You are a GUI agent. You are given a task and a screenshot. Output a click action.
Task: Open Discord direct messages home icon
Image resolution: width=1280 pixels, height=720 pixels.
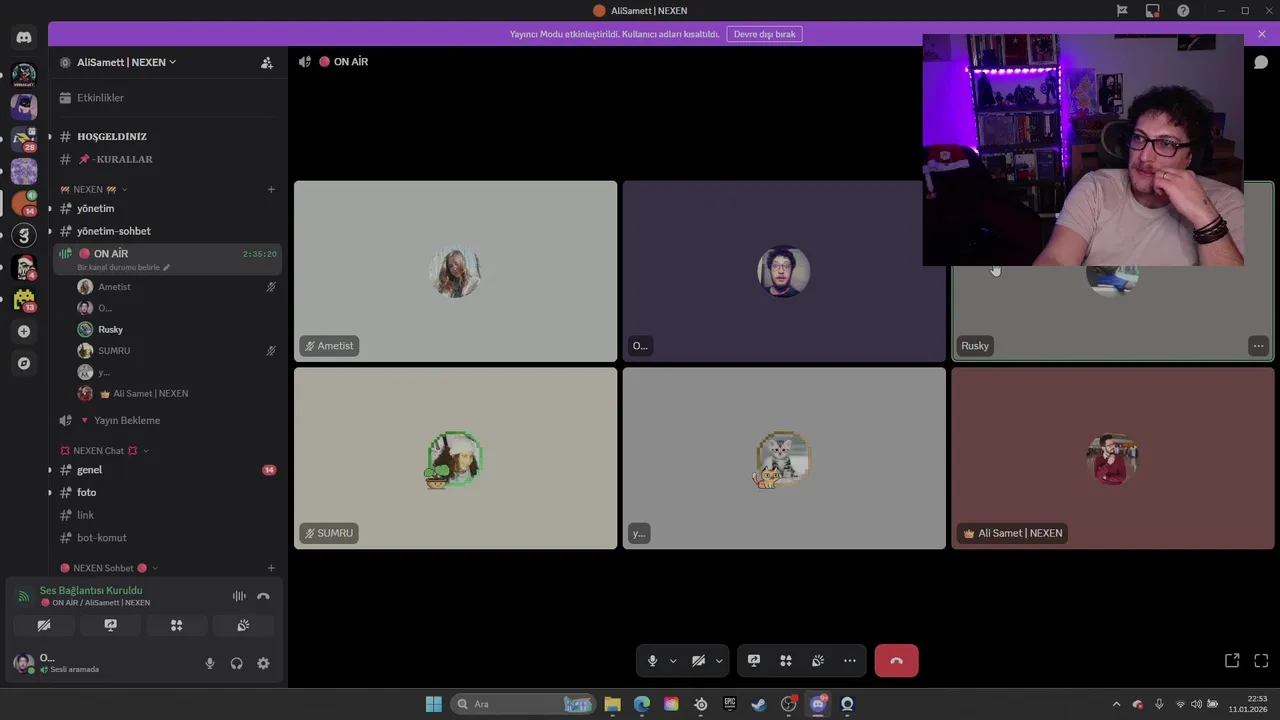pyautogui.click(x=24, y=37)
